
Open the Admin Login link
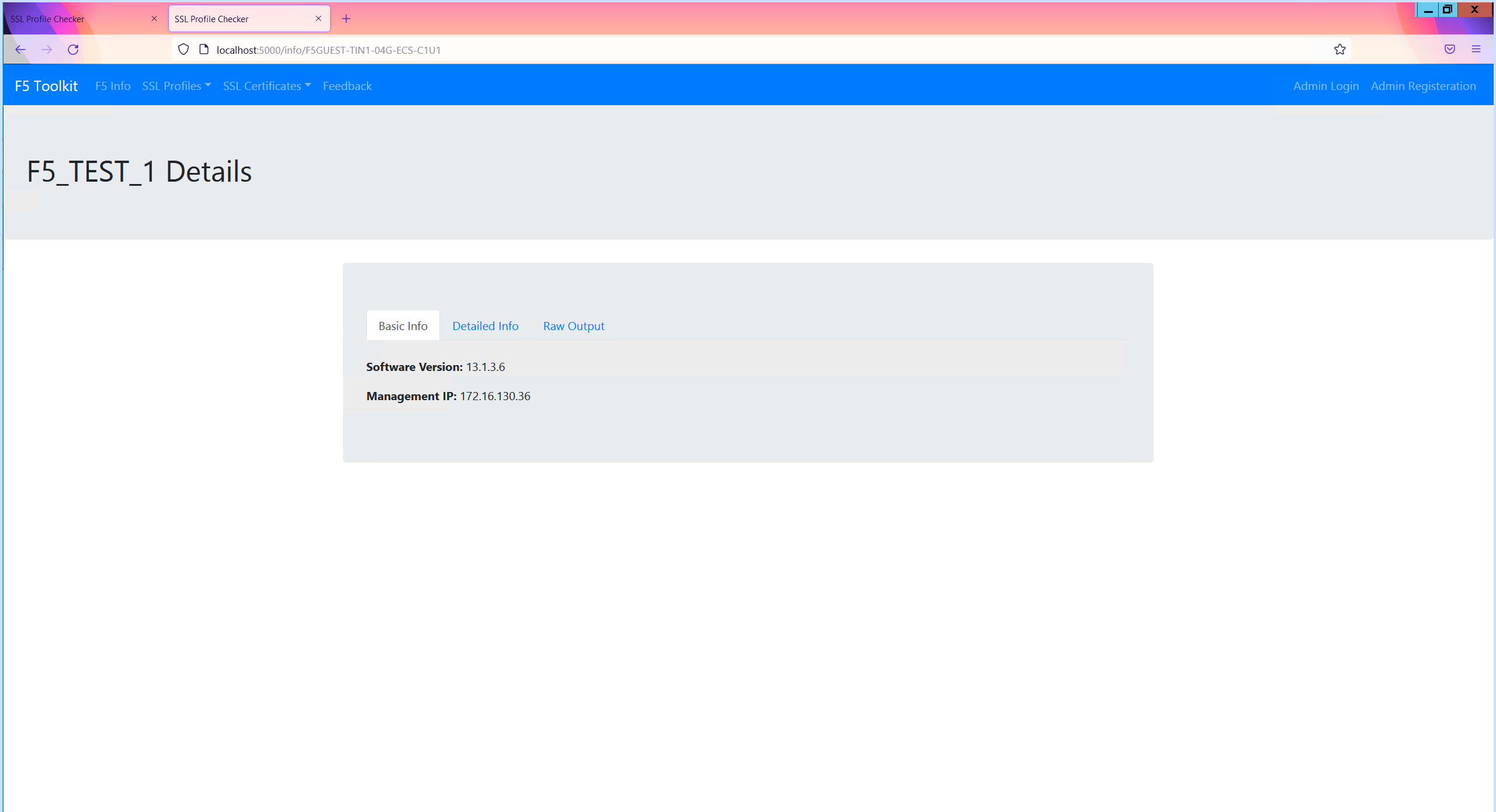[x=1325, y=86]
